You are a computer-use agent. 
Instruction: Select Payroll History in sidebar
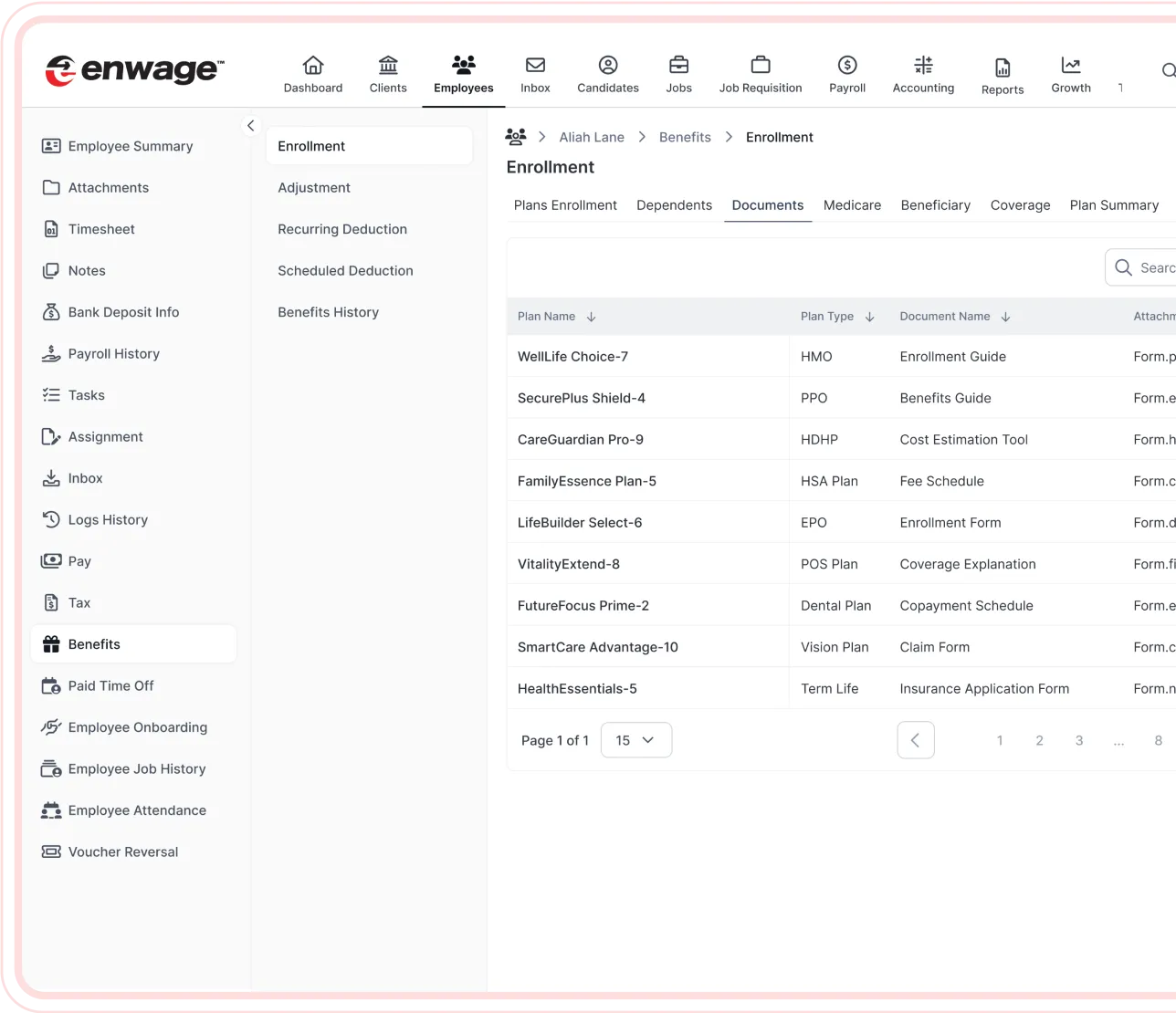pyautogui.click(x=113, y=354)
